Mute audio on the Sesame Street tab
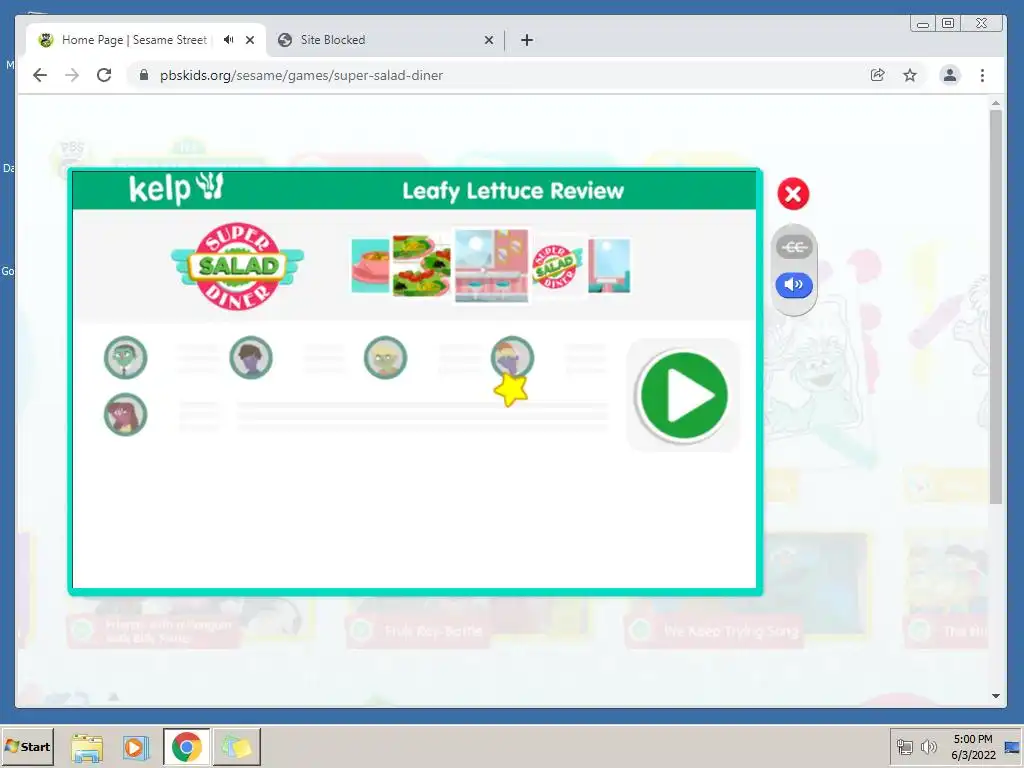Image resolution: width=1024 pixels, height=768 pixels. click(228, 40)
